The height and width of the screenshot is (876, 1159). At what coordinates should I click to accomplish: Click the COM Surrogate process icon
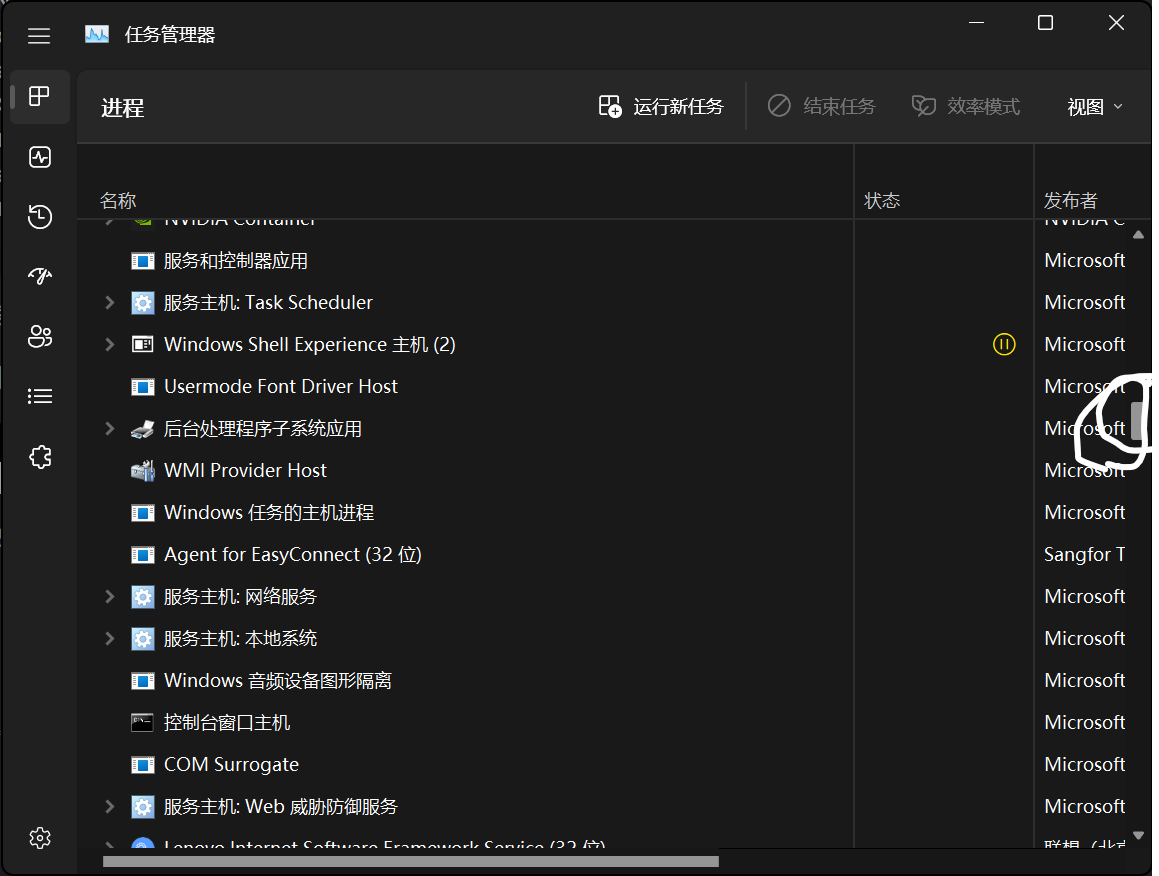143,764
